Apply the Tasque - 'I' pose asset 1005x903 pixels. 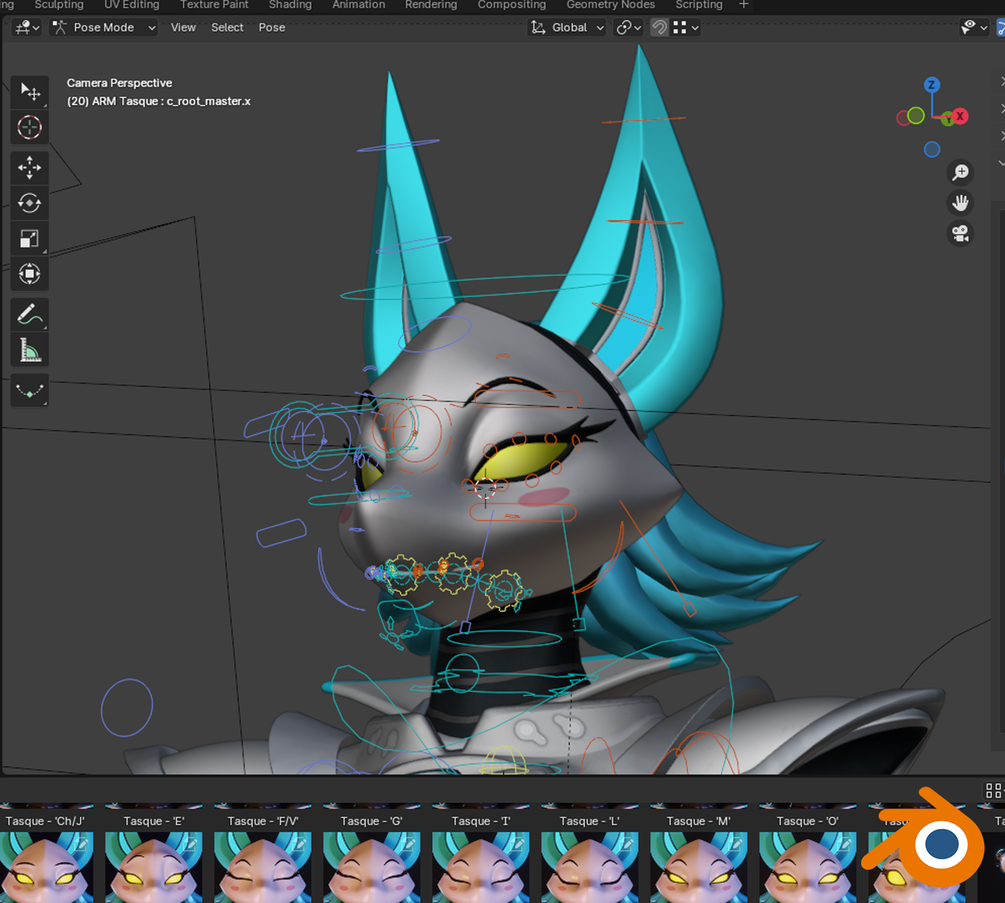click(x=481, y=859)
